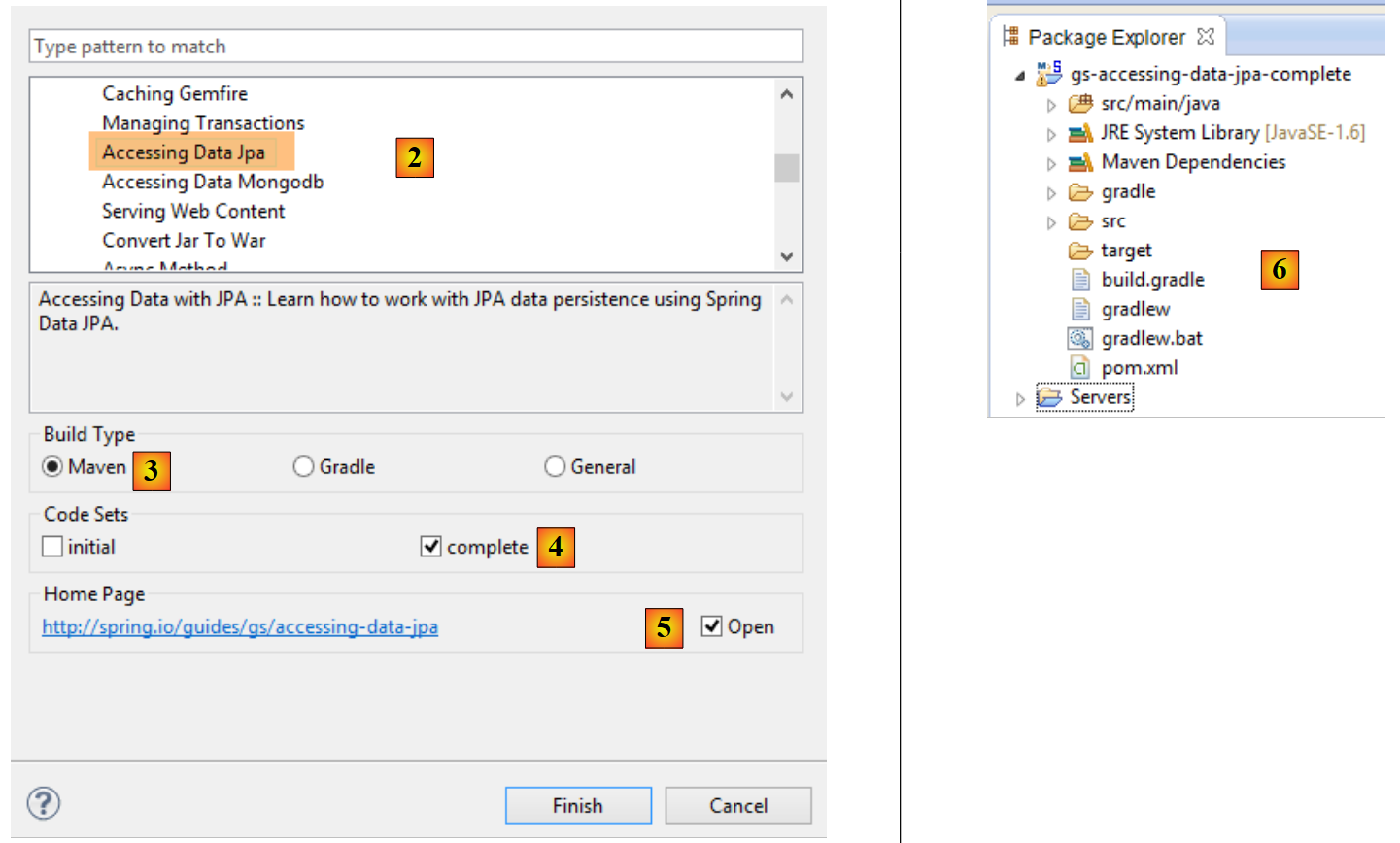
Task: Click the pom.xml file icon
Action: click(x=1080, y=367)
